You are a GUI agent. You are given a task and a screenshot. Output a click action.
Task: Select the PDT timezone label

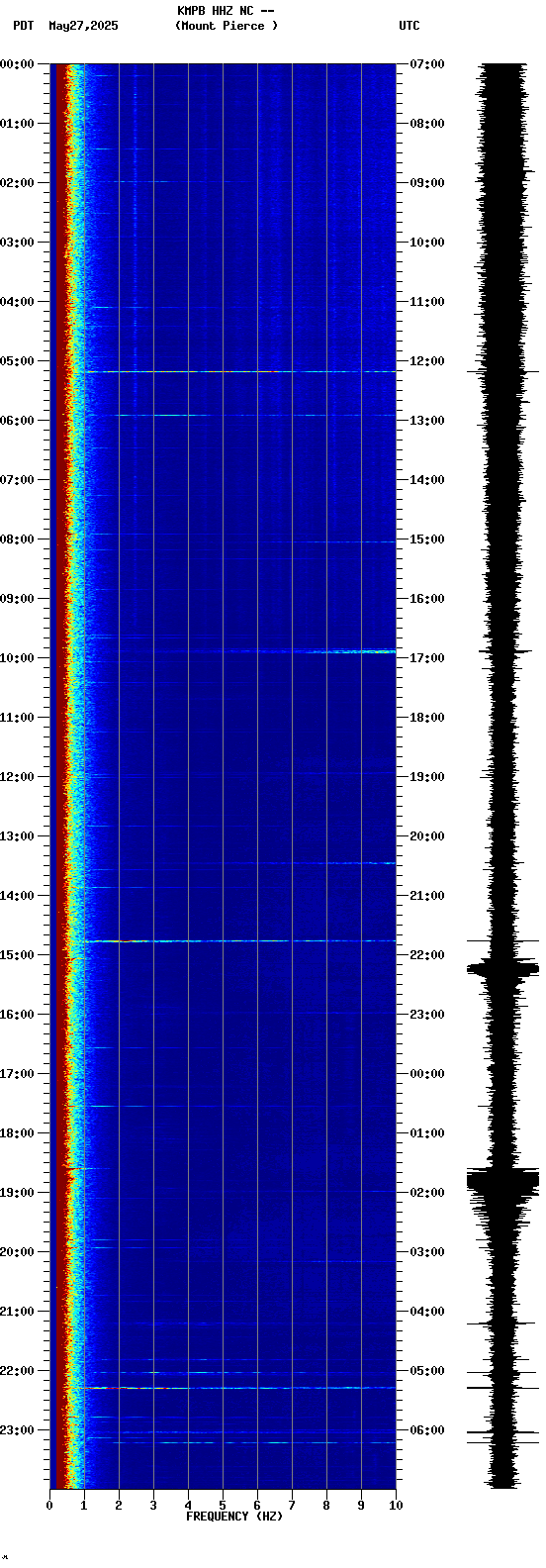[23, 26]
